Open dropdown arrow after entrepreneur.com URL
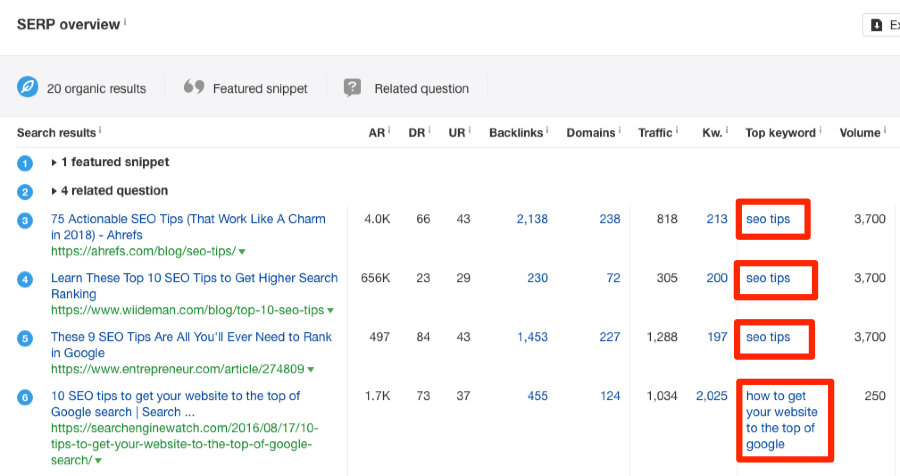Screen dimensions: 900x476 click(x=311, y=370)
